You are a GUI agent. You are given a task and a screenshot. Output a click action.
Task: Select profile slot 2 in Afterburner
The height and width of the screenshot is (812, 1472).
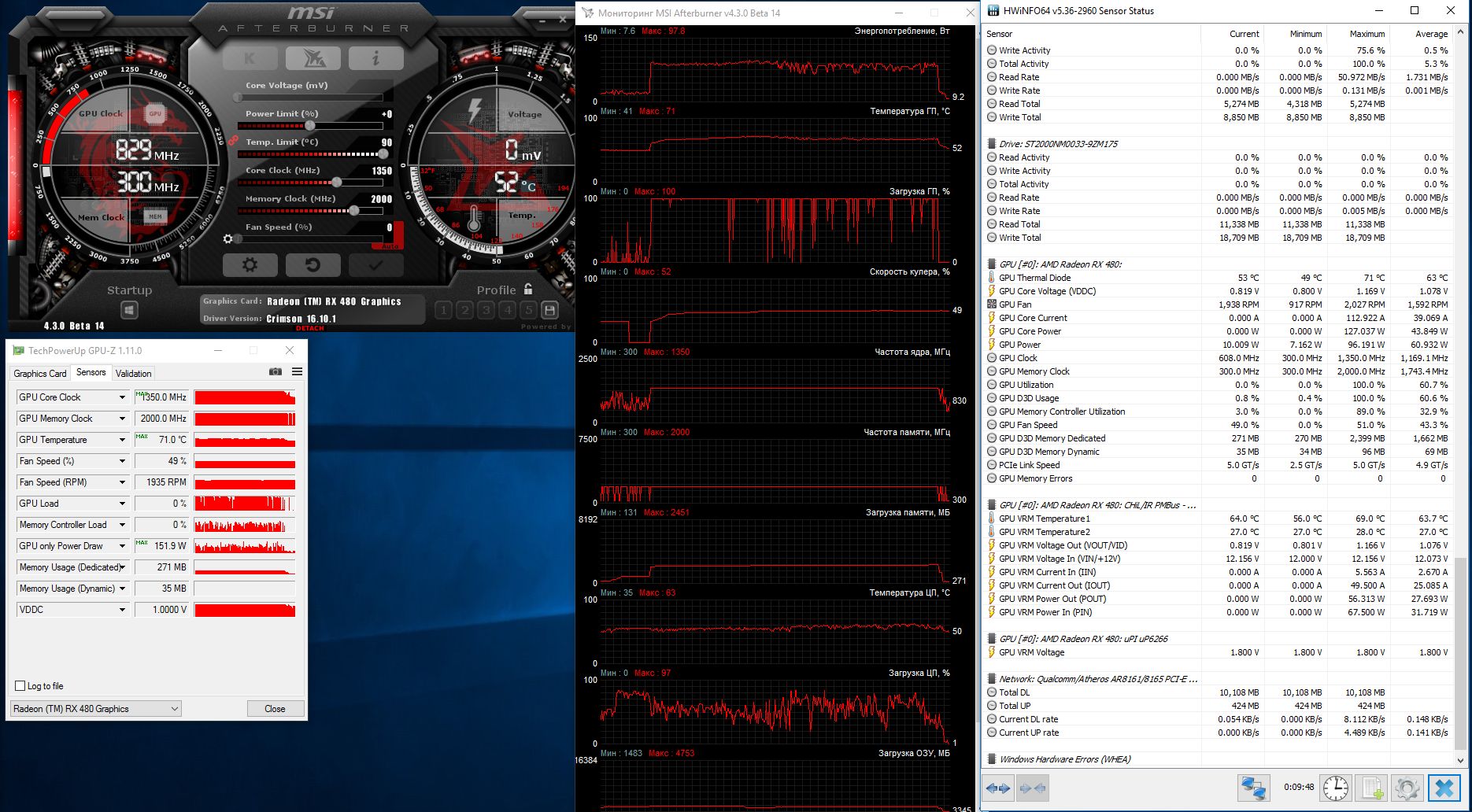click(464, 310)
